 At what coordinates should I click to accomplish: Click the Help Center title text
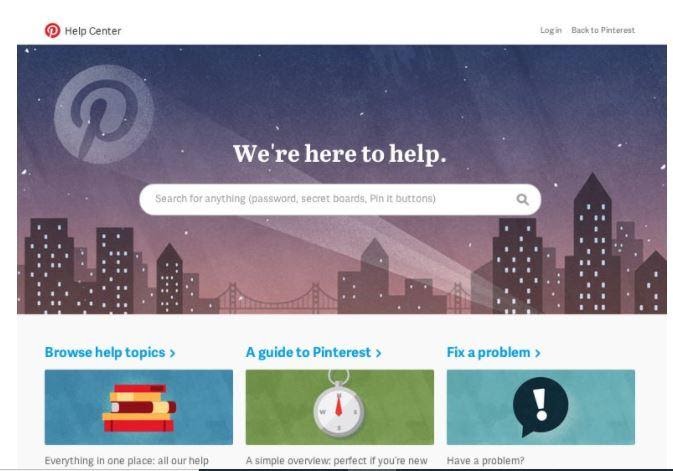click(93, 31)
